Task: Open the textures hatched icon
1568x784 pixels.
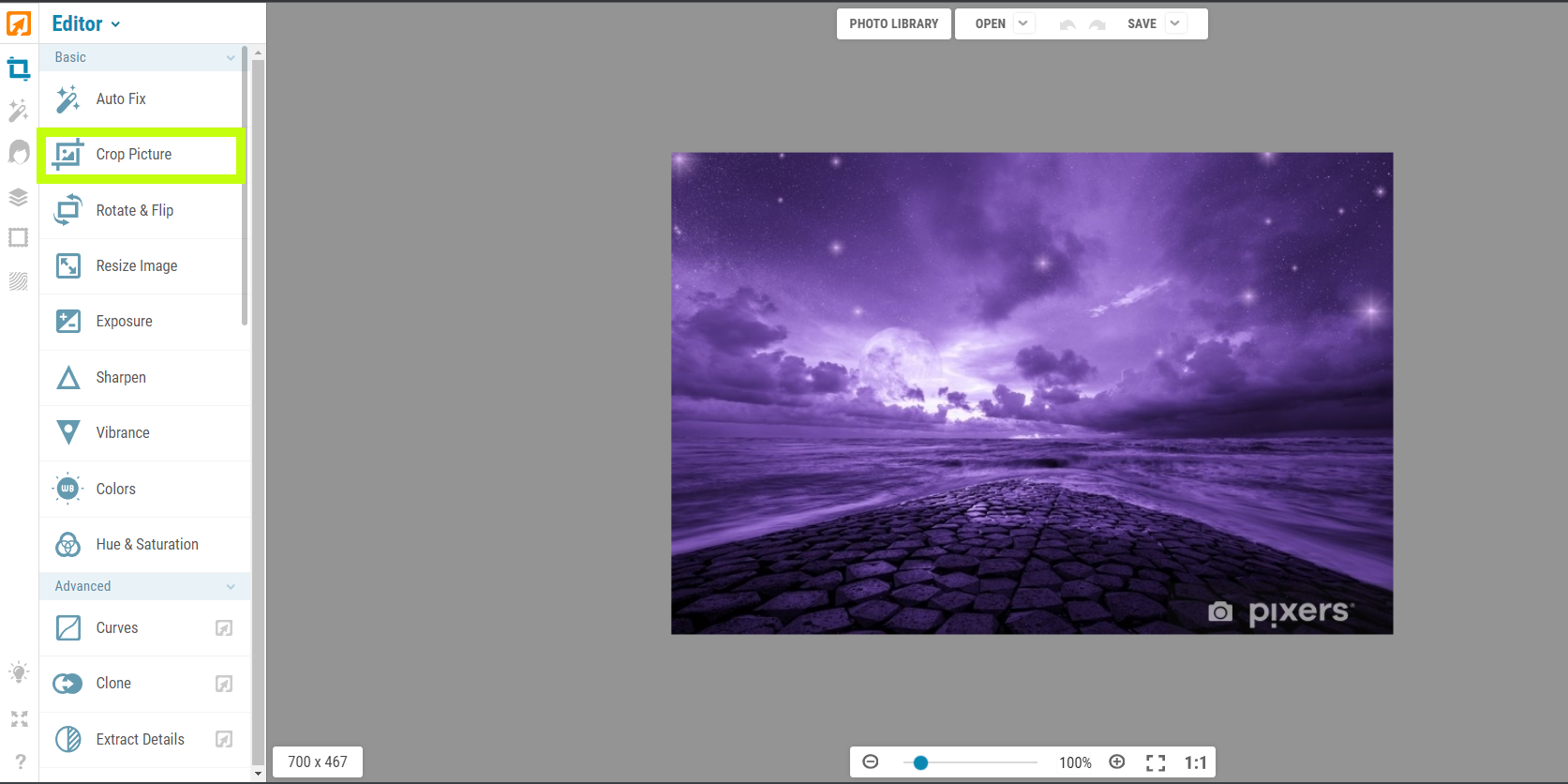Action: click(19, 281)
